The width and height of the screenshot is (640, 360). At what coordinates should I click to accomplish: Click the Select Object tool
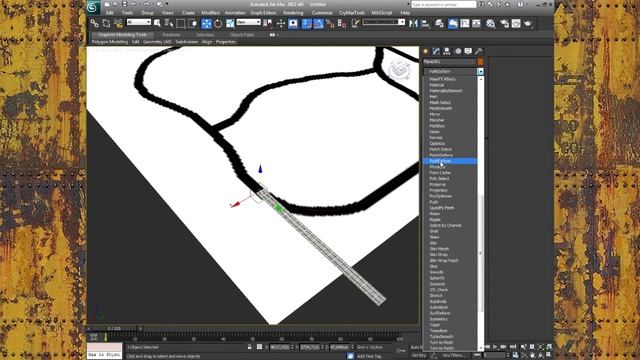(157, 24)
